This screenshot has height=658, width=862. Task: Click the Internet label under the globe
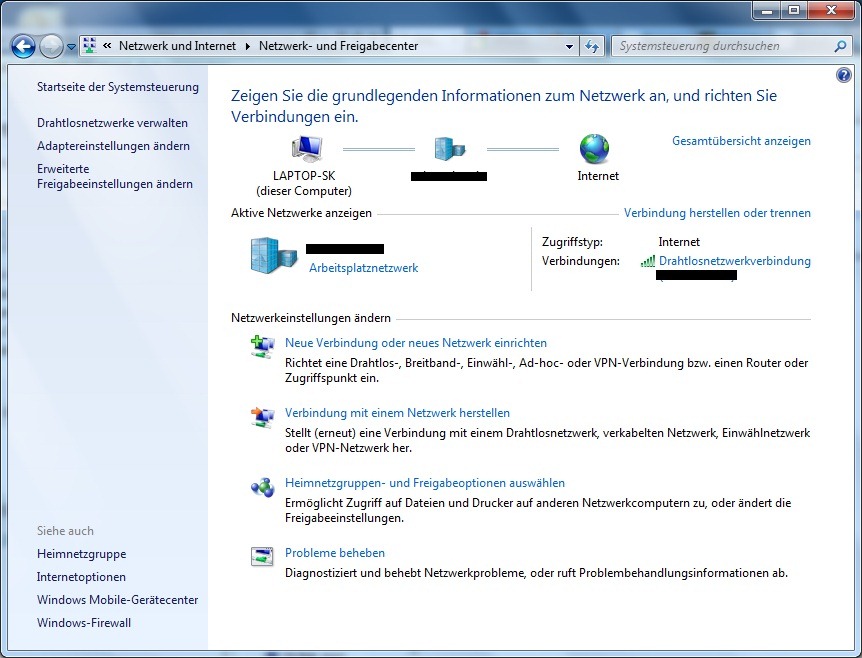598,176
